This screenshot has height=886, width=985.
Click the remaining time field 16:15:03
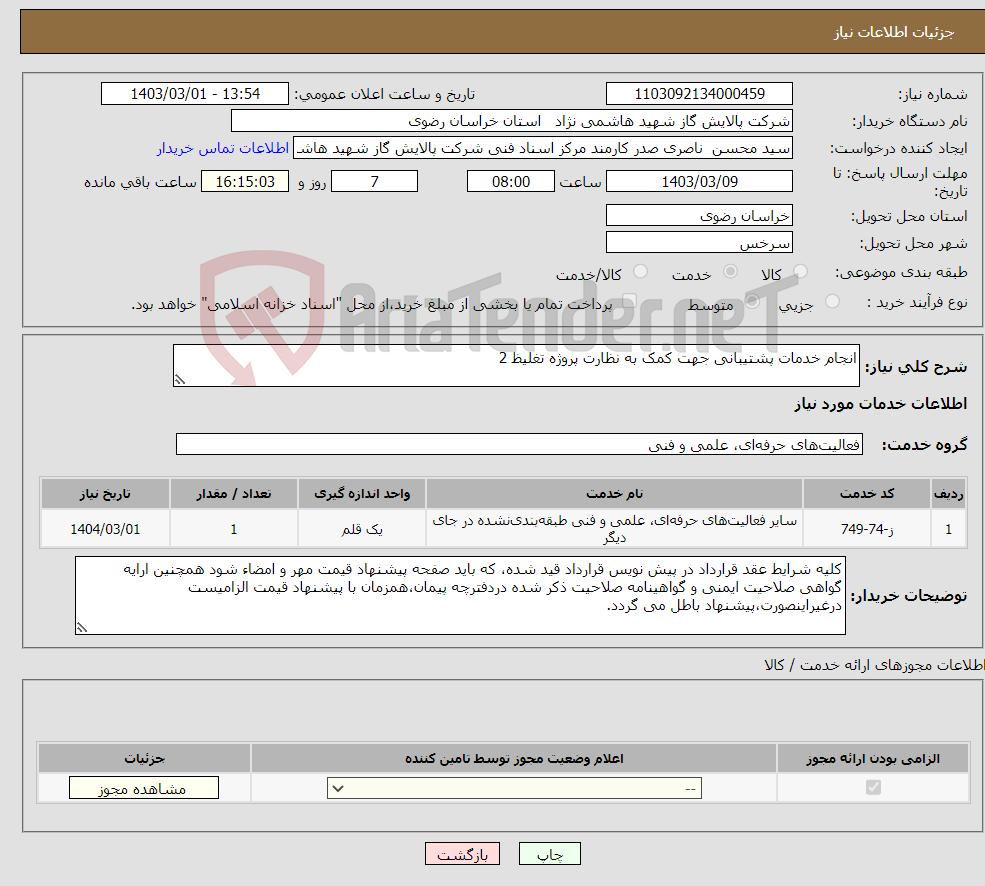click(245, 182)
